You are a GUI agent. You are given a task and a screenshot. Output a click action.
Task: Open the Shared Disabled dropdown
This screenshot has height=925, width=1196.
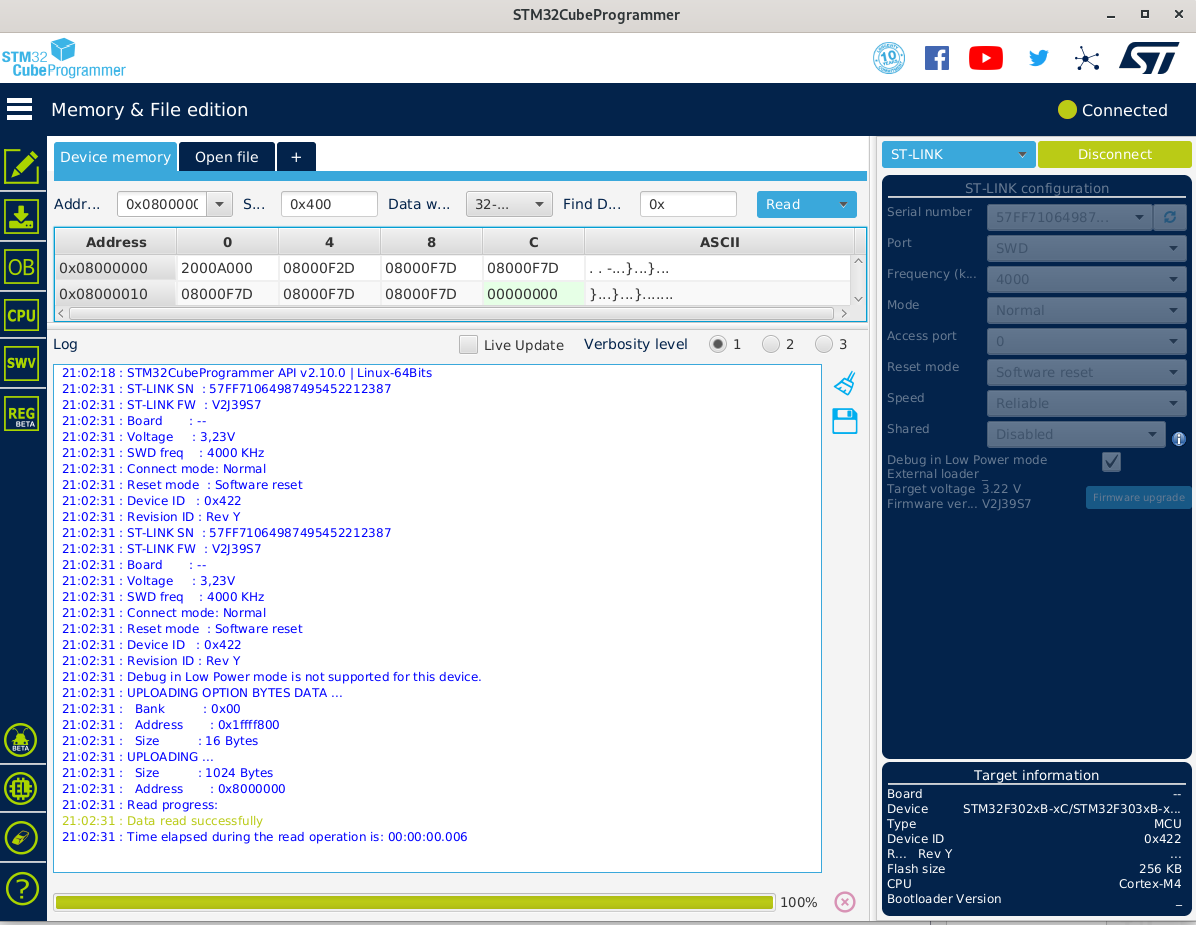pyautogui.click(x=1076, y=435)
